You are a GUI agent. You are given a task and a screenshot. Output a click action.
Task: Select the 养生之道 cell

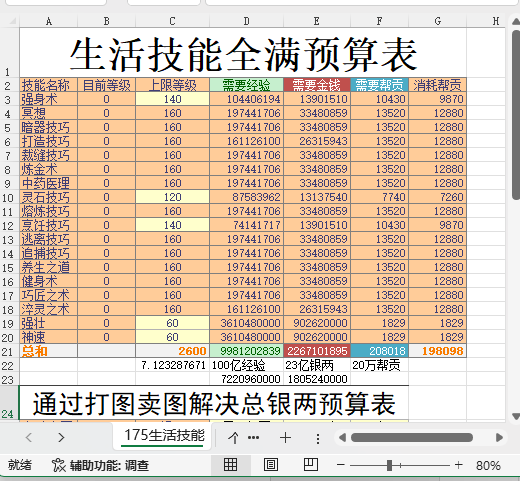[49, 267]
